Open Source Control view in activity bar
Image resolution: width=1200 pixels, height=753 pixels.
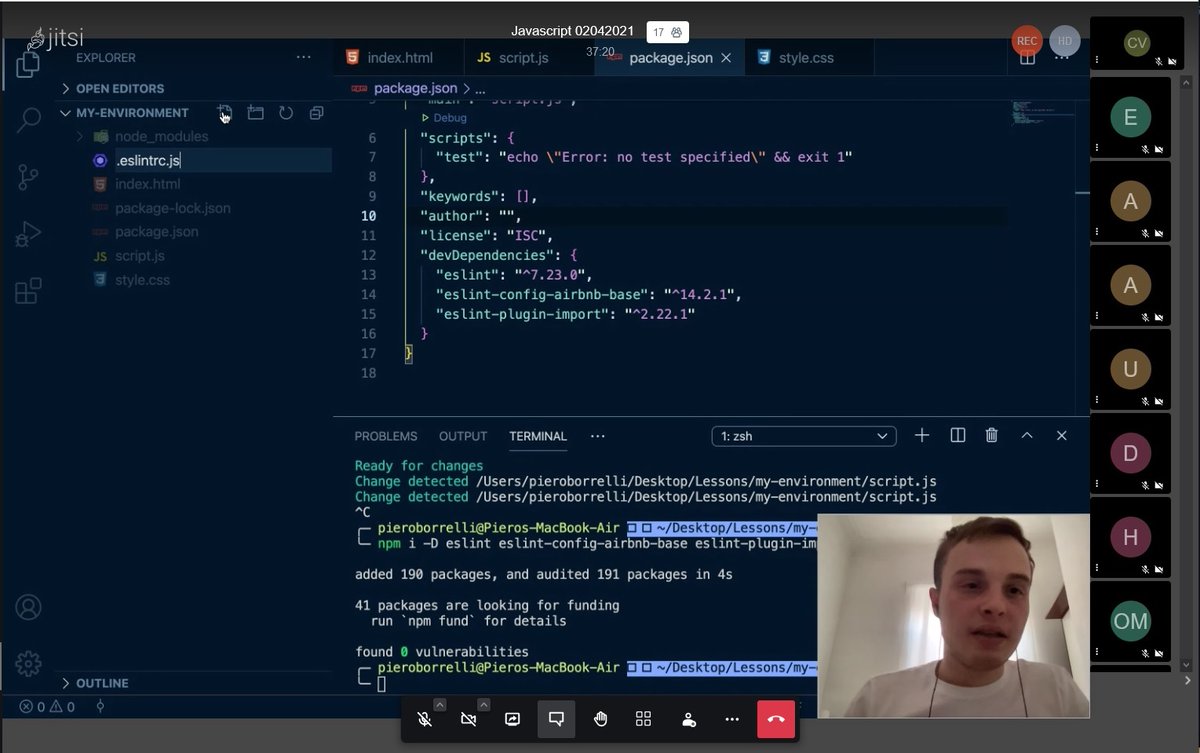[x=28, y=178]
